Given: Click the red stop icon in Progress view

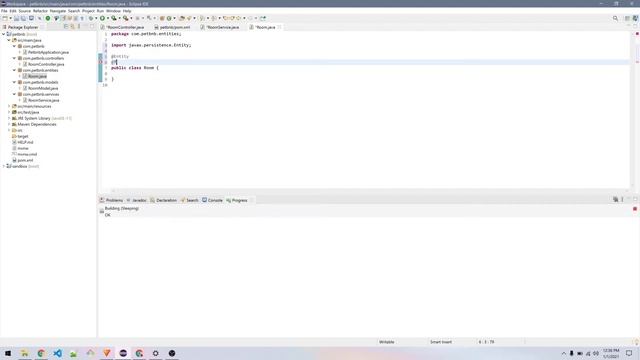Looking at the screenshot, I should coord(635,209).
